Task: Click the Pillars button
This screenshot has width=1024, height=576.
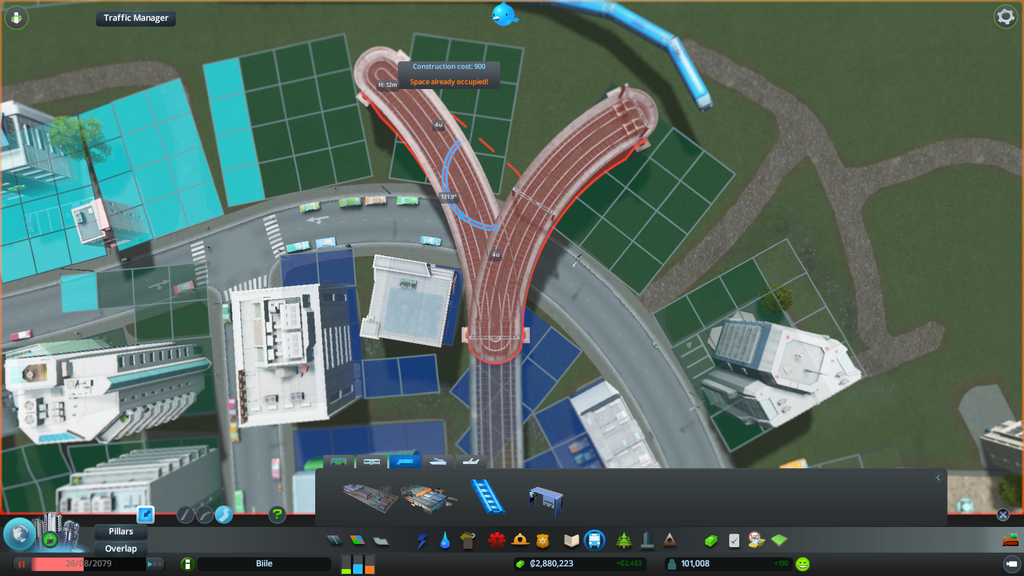Action: point(121,532)
